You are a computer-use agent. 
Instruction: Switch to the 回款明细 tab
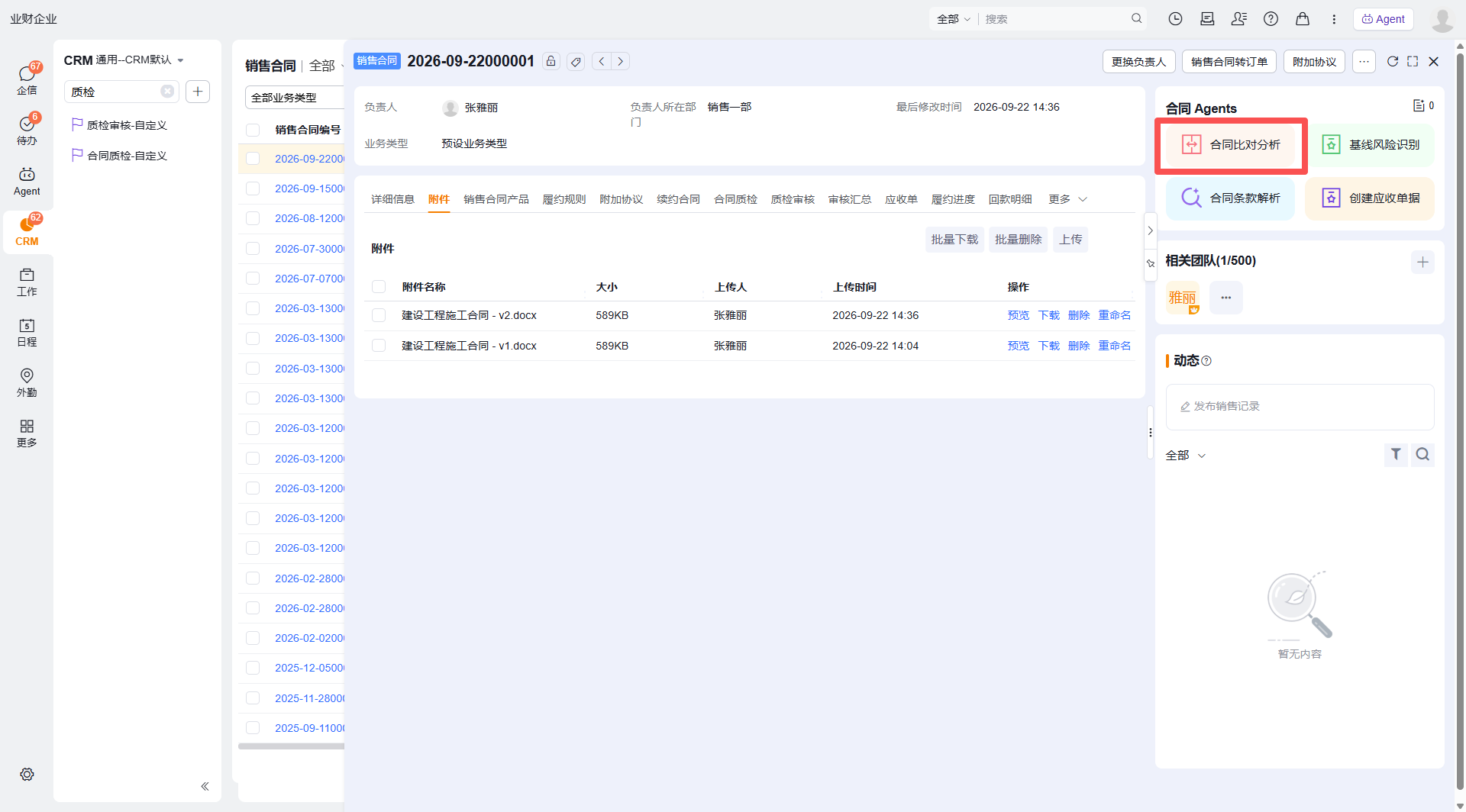coord(1010,199)
